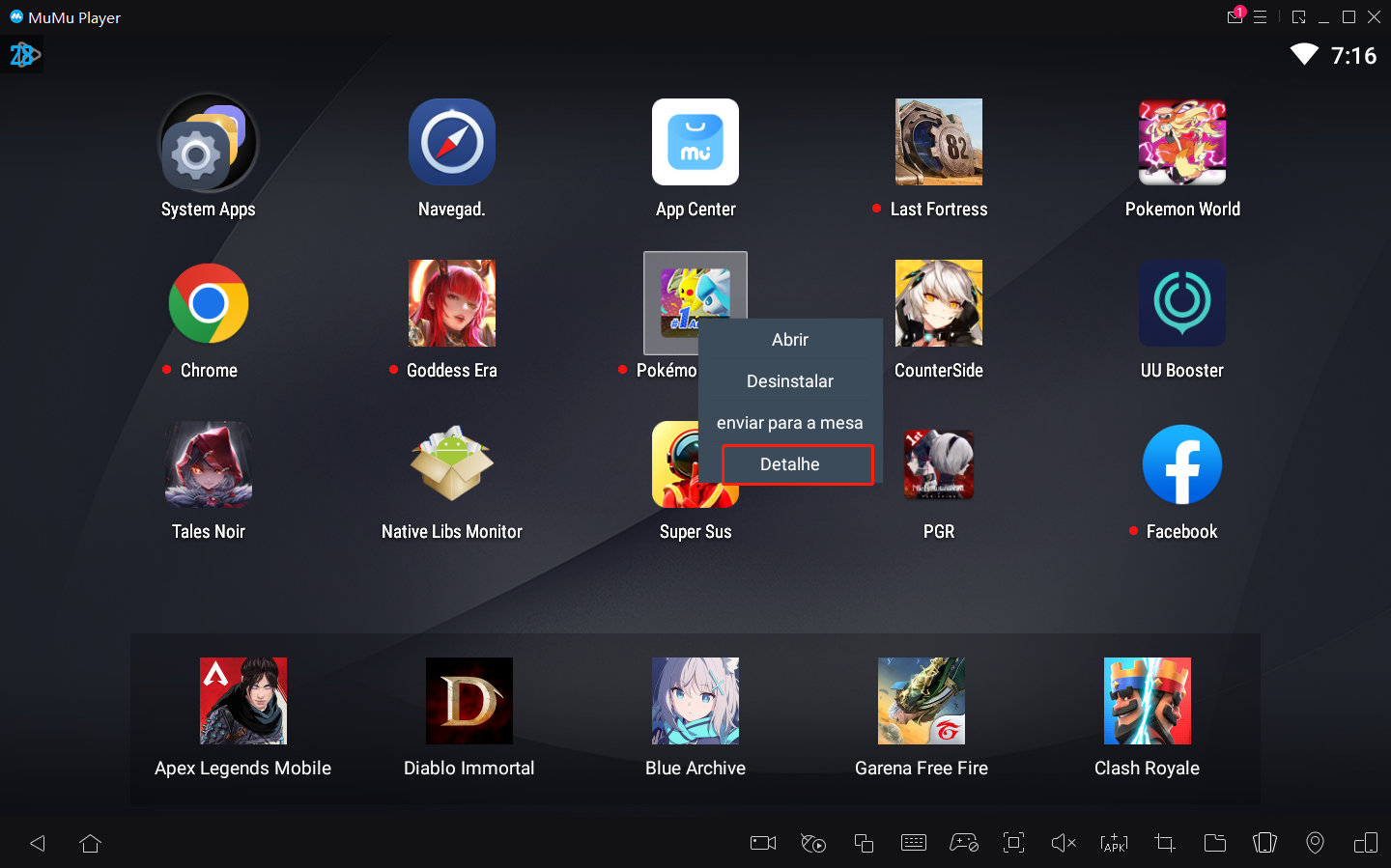The height and width of the screenshot is (868, 1391).
Task: Open Native Libs Monitor app
Action: tap(452, 464)
